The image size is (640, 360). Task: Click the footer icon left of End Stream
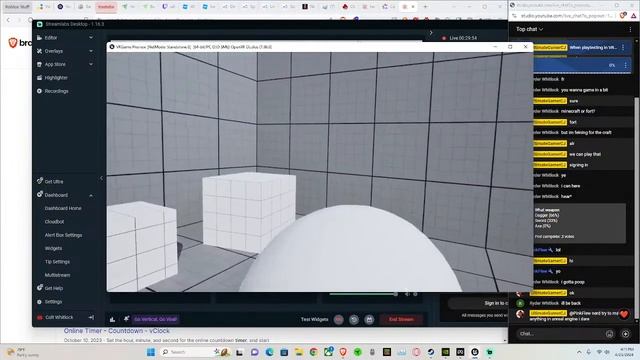pos(369,320)
